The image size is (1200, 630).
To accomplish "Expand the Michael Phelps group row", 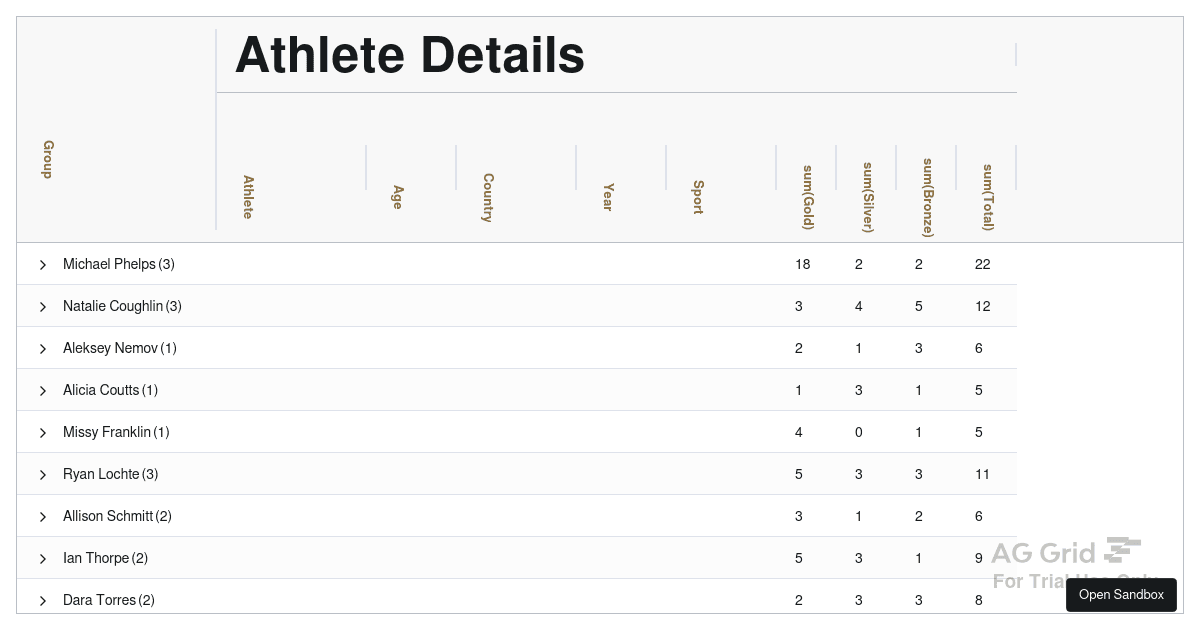I will (x=43, y=265).
